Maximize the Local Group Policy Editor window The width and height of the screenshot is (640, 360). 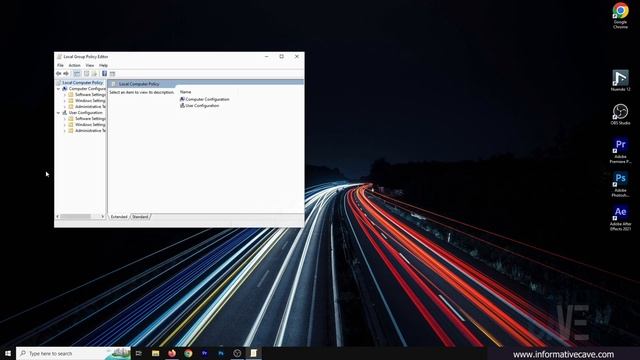(282, 56)
